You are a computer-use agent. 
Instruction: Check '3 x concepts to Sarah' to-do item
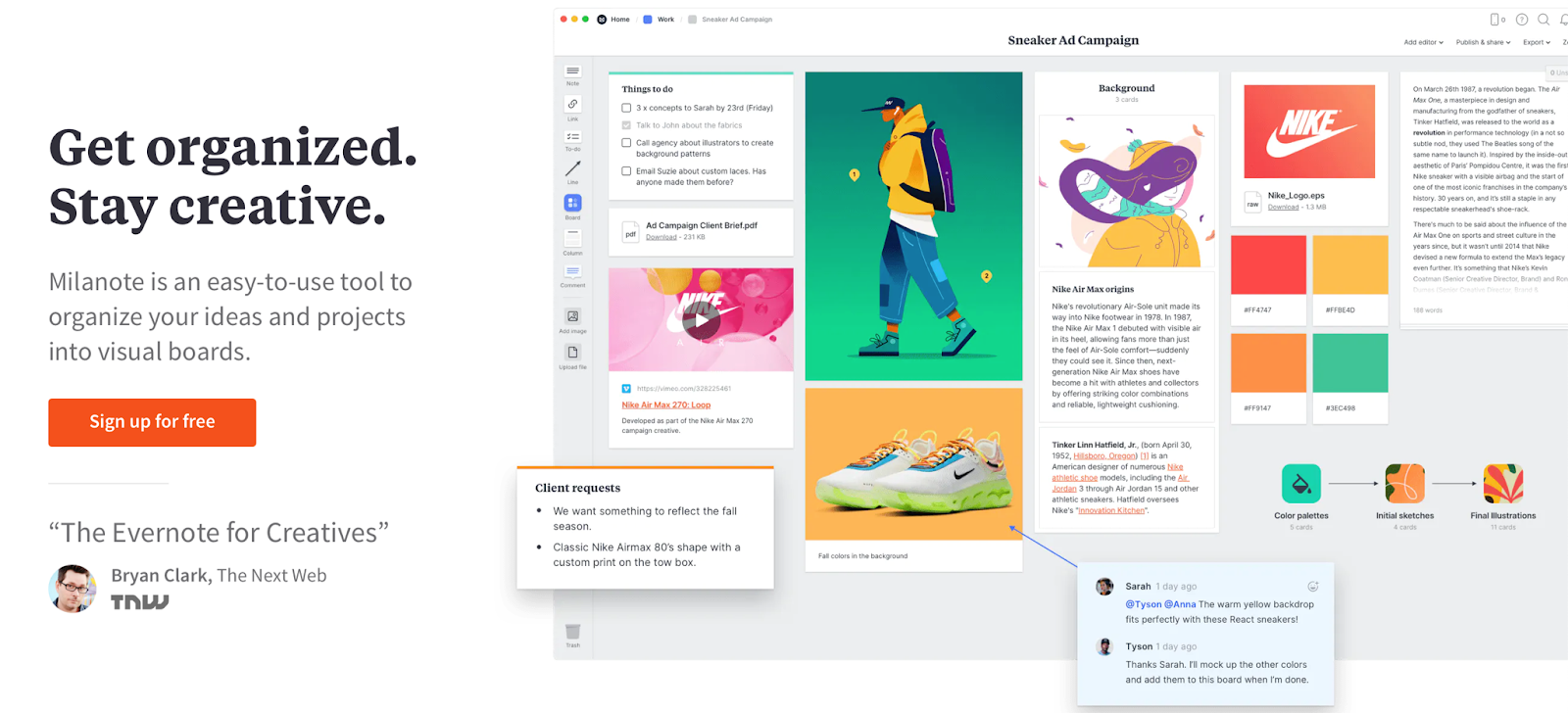(x=626, y=108)
